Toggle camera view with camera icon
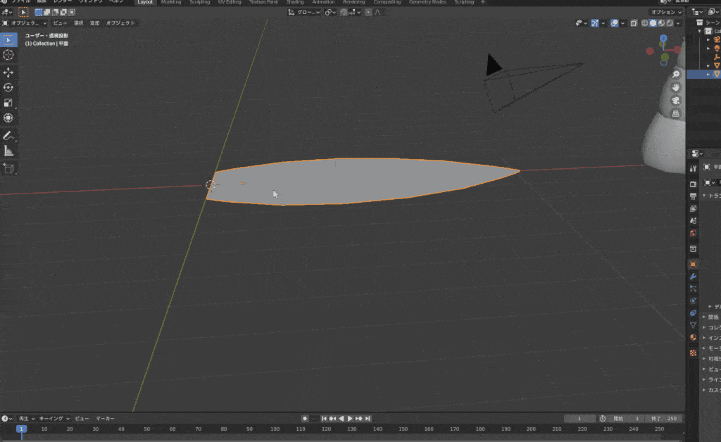721x442 pixels. pyautogui.click(x=676, y=100)
